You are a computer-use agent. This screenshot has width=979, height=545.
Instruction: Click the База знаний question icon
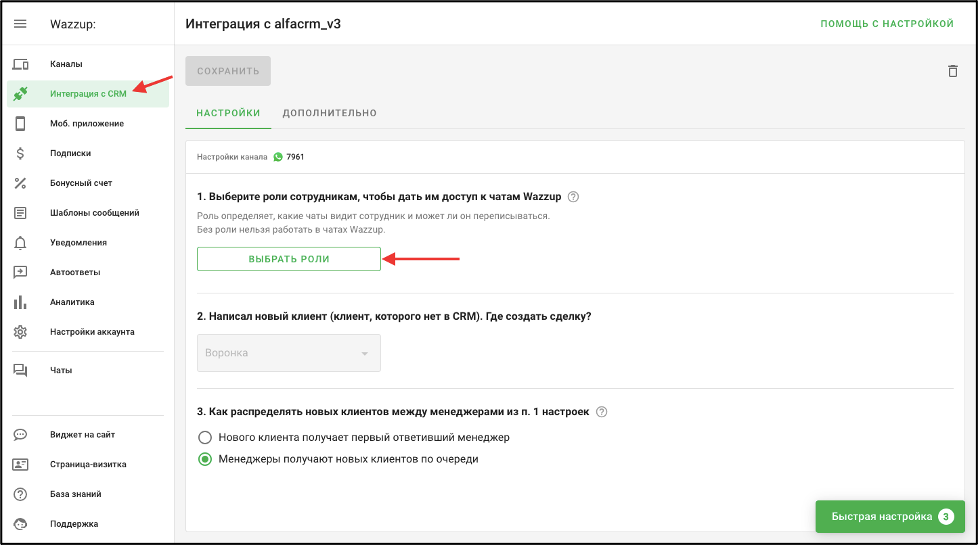click(x=21, y=494)
